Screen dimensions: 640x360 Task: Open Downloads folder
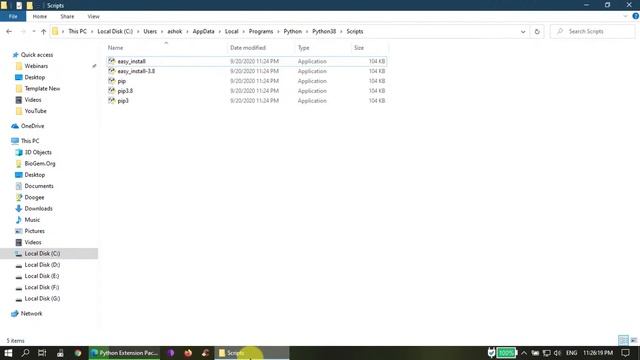coord(38,209)
